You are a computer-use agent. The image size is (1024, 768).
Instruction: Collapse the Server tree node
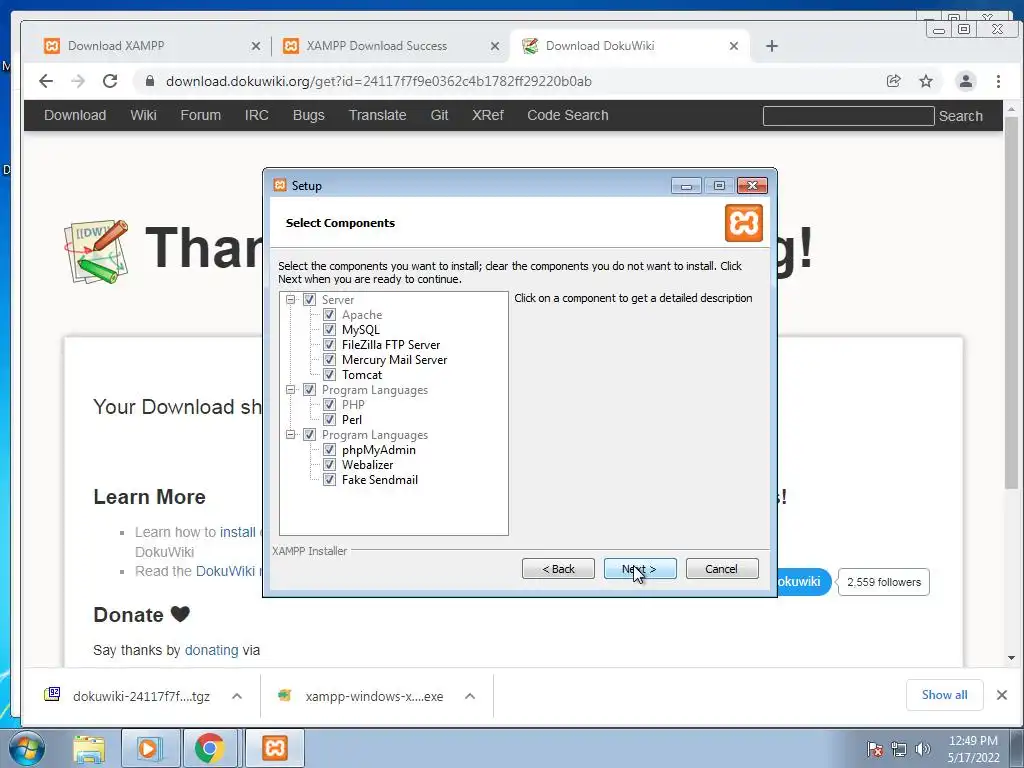click(291, 300)
